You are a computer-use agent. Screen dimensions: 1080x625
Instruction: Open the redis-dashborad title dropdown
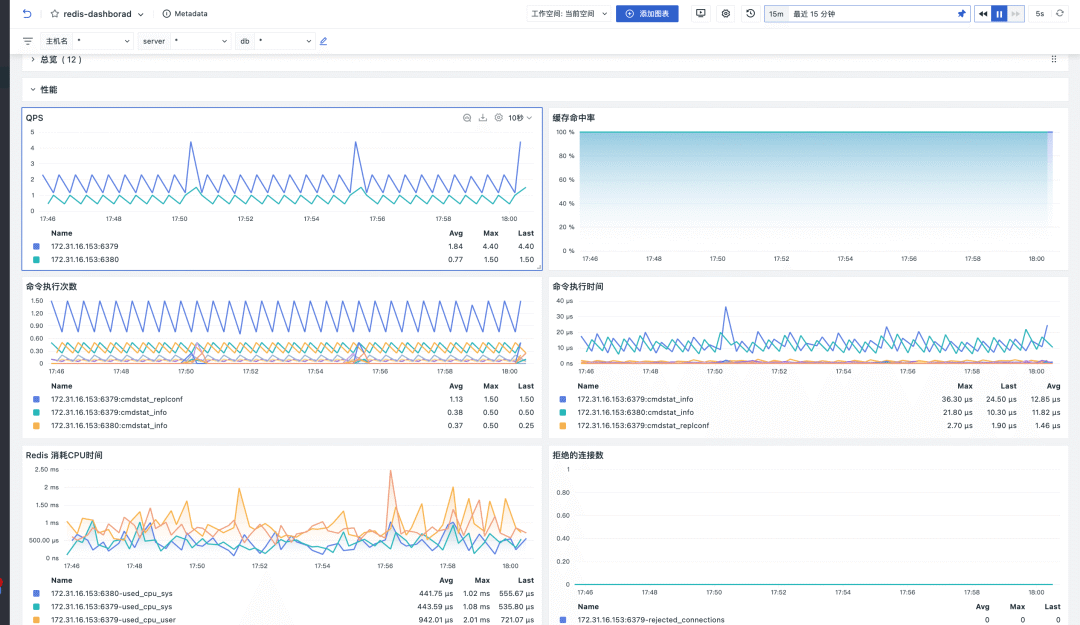[141, 14]
